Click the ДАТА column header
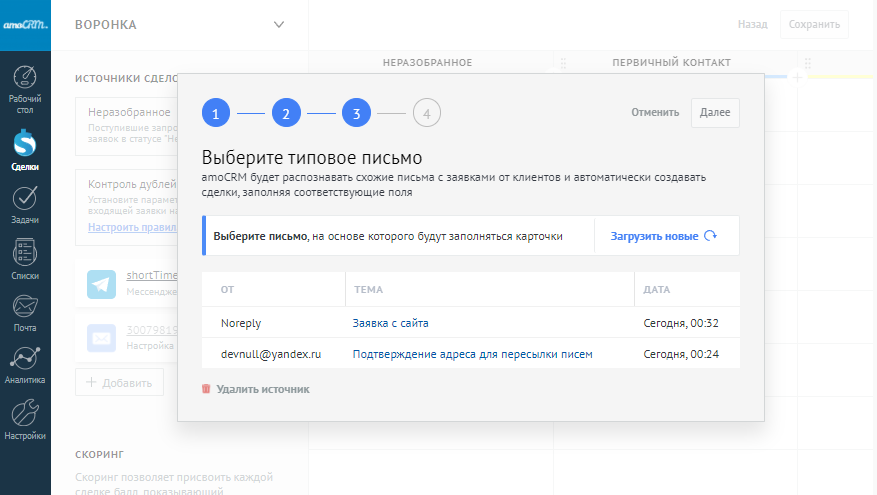 (x=657, y=289)
